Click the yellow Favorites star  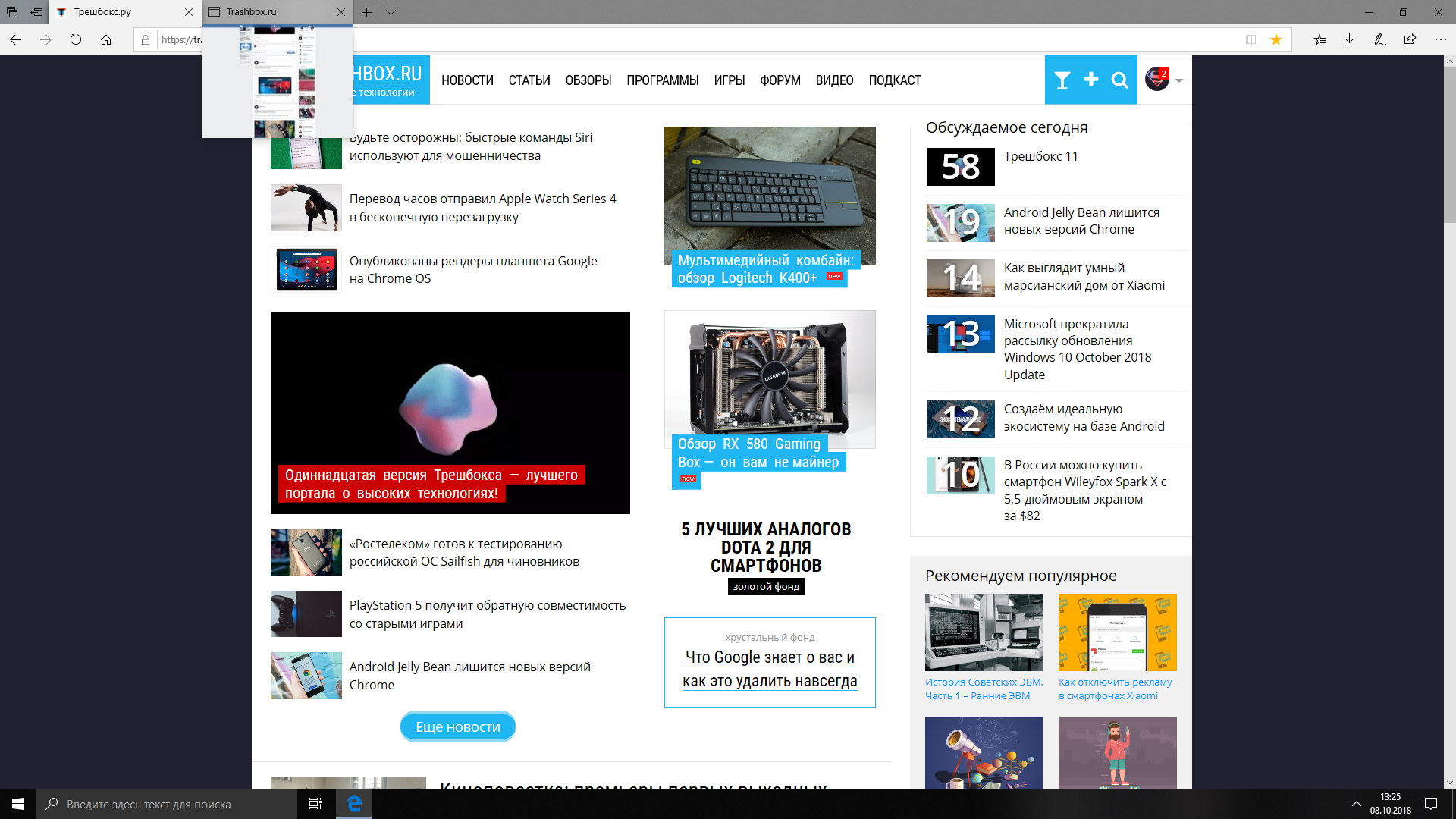point(1276,39)
